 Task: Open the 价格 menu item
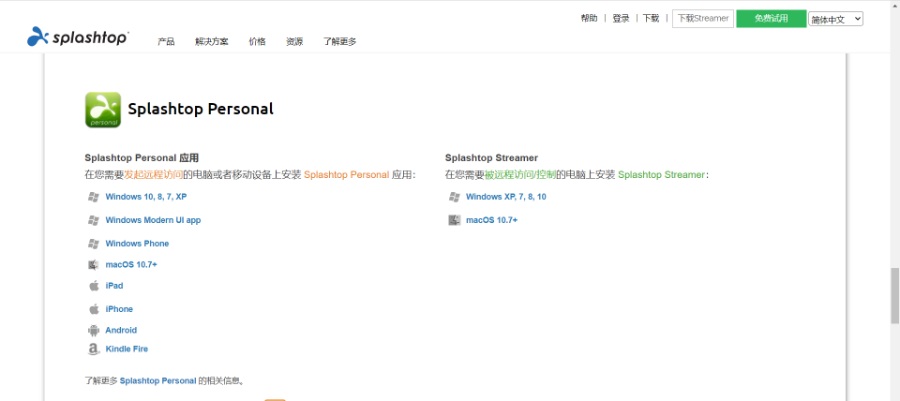pos(257,41)
